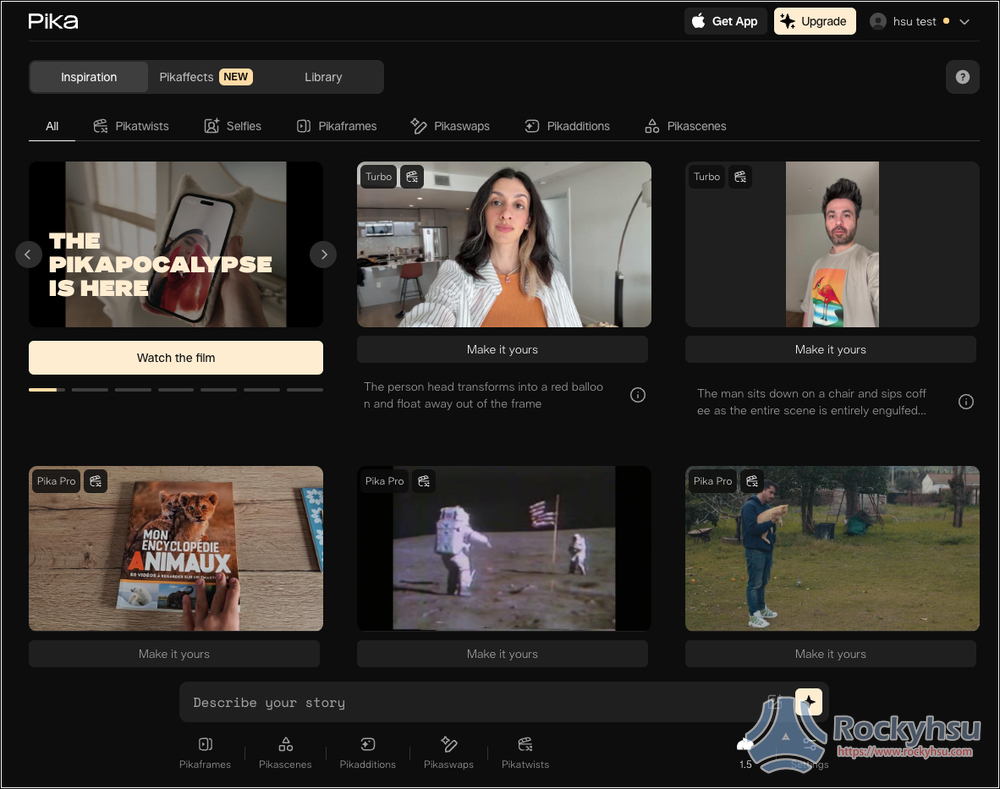
Task: View the Pikascenes filter tab
Action: tap(686, 126)
